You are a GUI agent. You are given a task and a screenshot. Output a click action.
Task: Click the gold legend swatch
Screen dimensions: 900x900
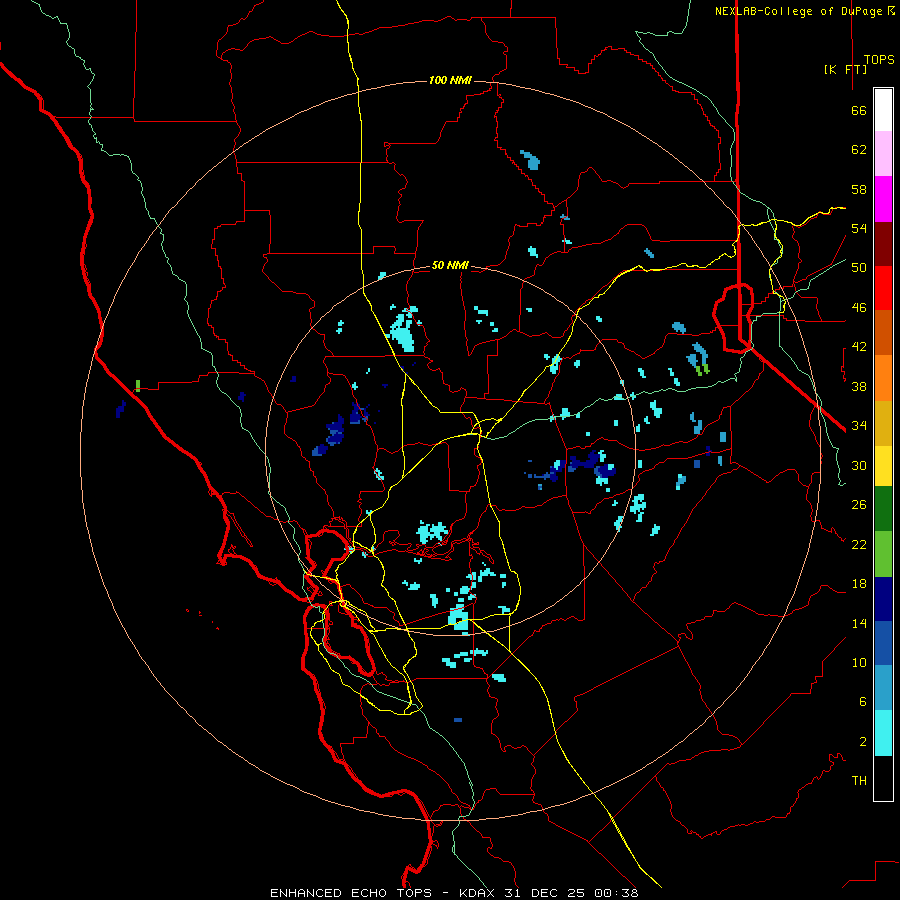pos(883,423)
